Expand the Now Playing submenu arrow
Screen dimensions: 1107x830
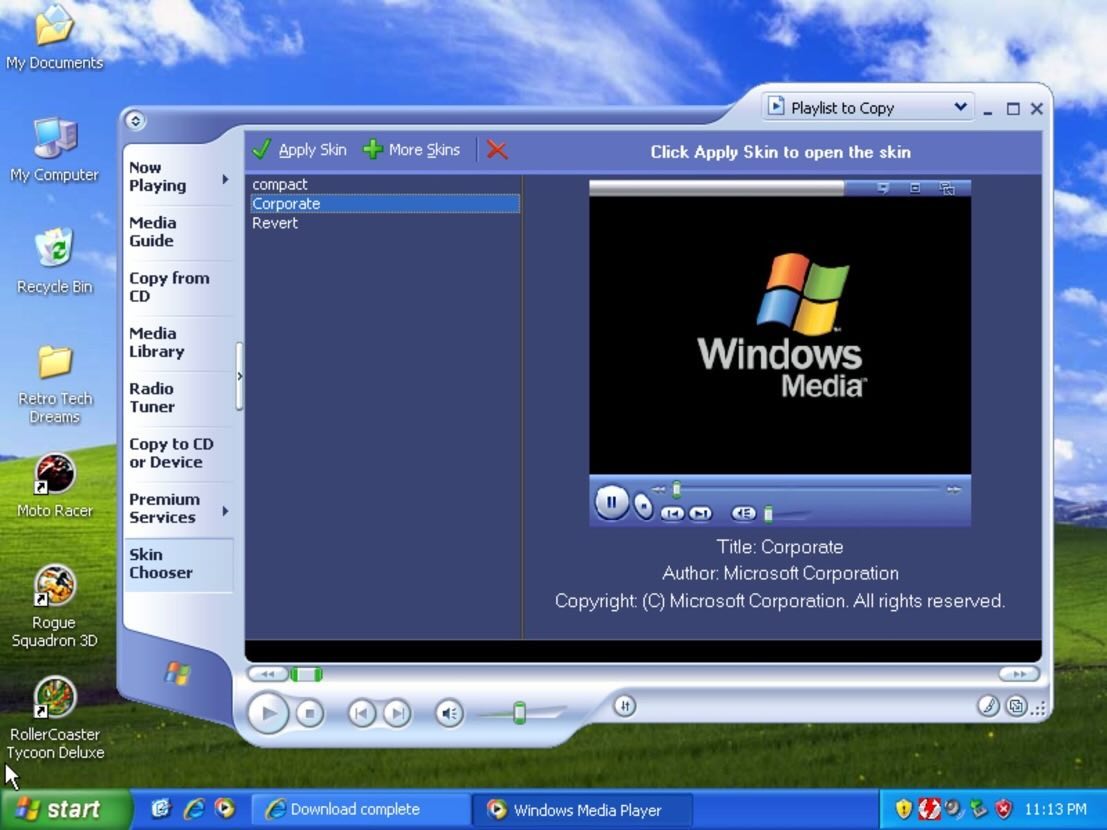point(225,177)
